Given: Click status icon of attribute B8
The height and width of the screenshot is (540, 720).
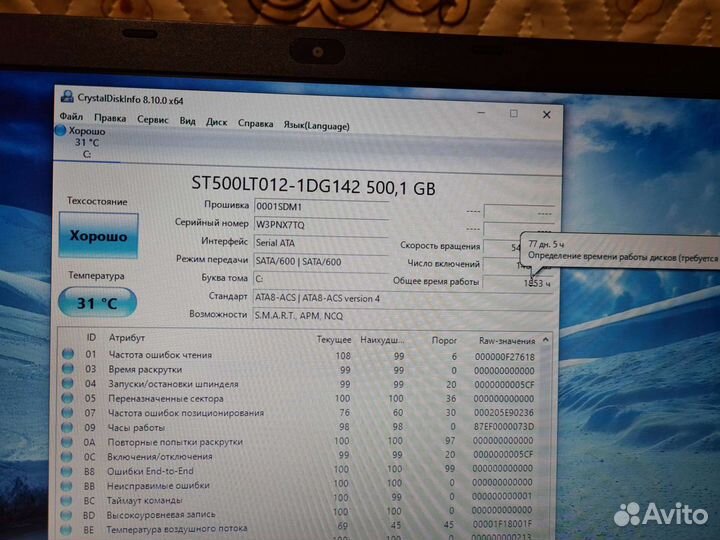Looking at the screenshot, I should 67,471.
